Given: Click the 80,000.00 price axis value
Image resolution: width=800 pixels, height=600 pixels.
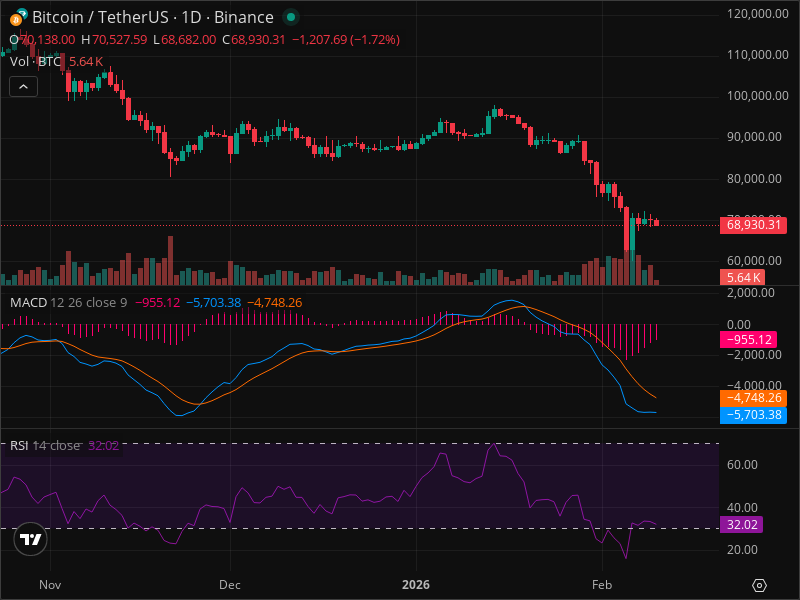Looking at the screenshot, I should pyautogui.click(x=754, y=179).
